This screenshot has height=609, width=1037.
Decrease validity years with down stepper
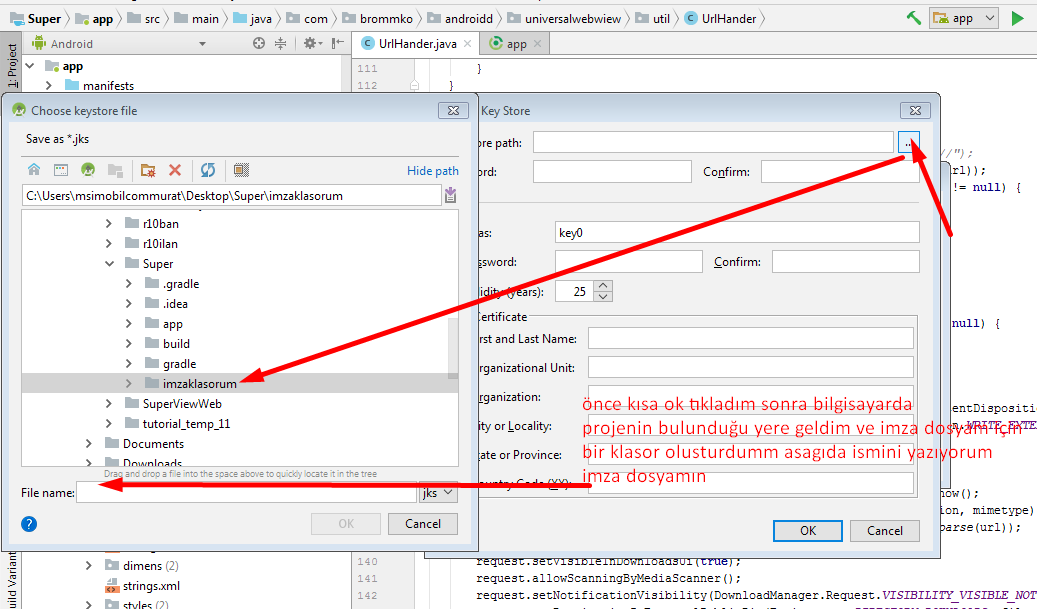pyautogui.click(x=602, y=296)
